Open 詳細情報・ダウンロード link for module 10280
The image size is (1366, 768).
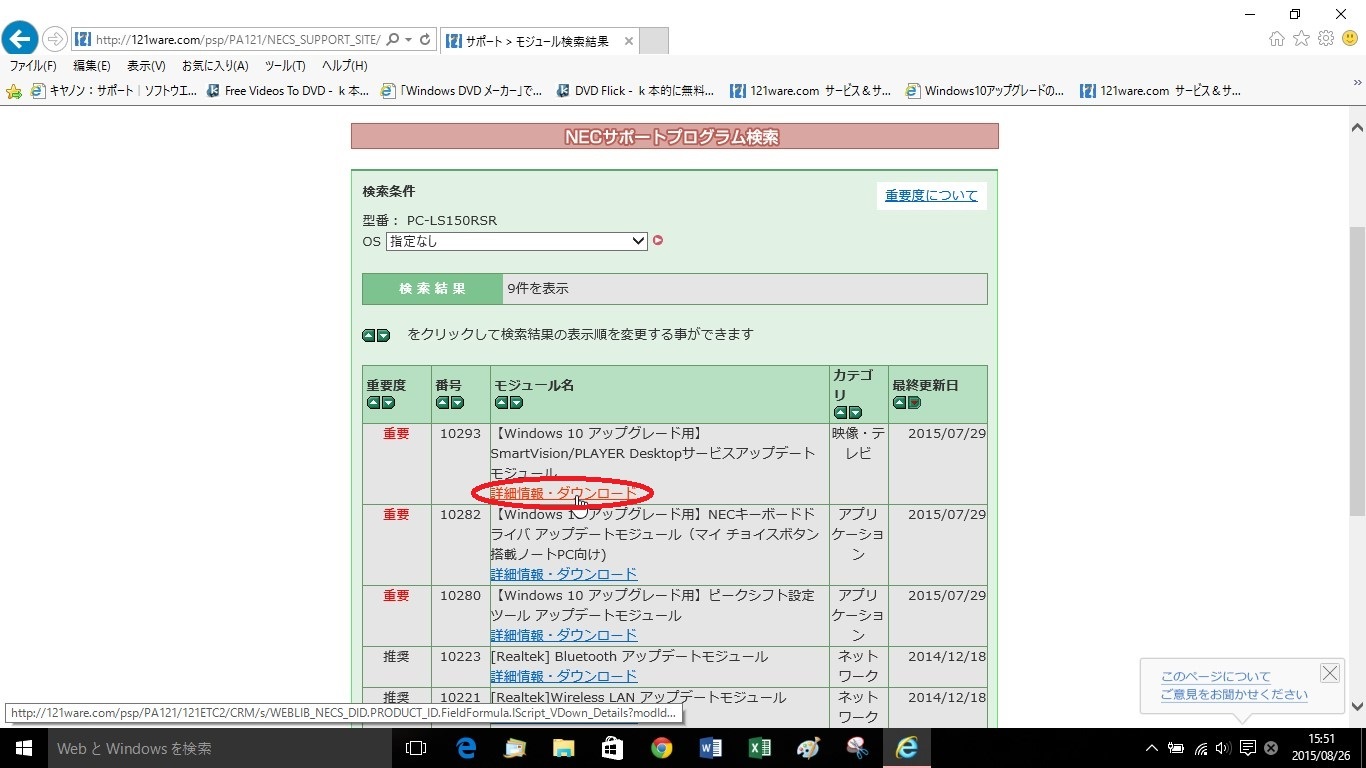[x=564, y=635]
